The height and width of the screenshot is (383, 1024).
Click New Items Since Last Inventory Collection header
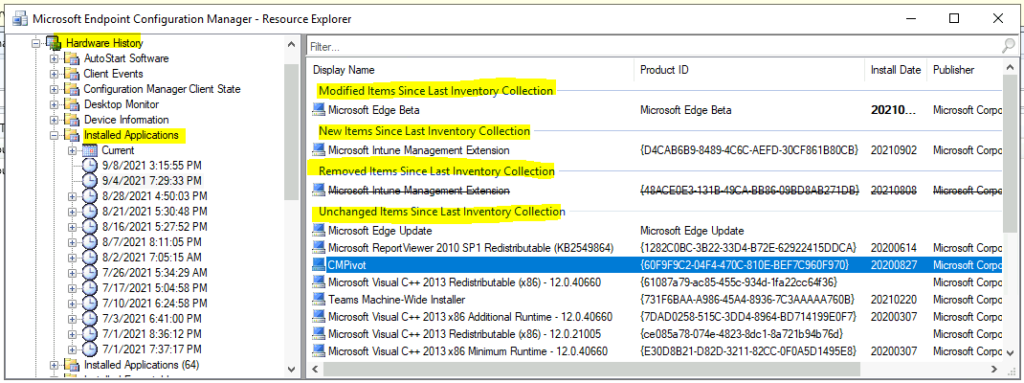tap(424, 131)
